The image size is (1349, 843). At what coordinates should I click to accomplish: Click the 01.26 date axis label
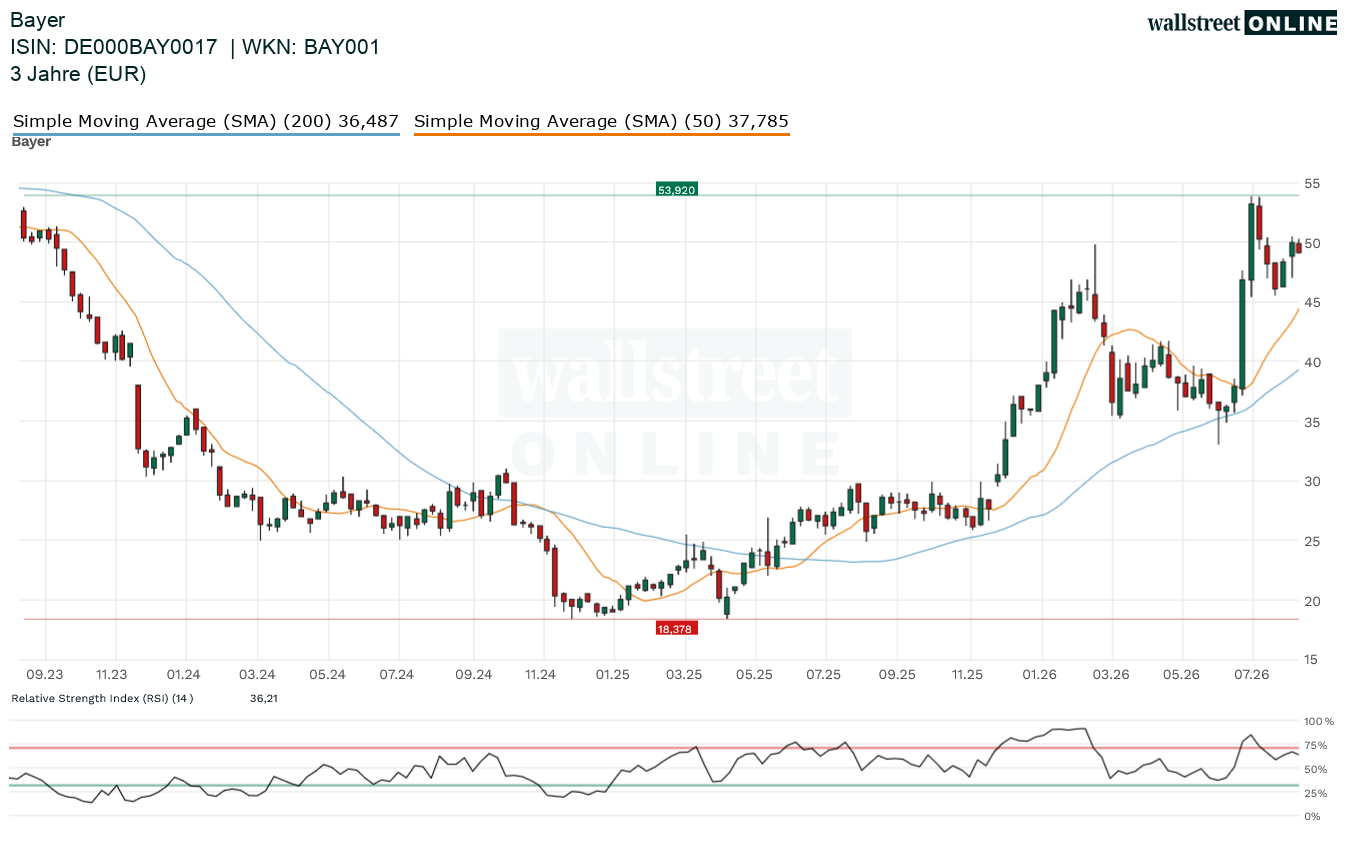click(x=1041, y=674)
